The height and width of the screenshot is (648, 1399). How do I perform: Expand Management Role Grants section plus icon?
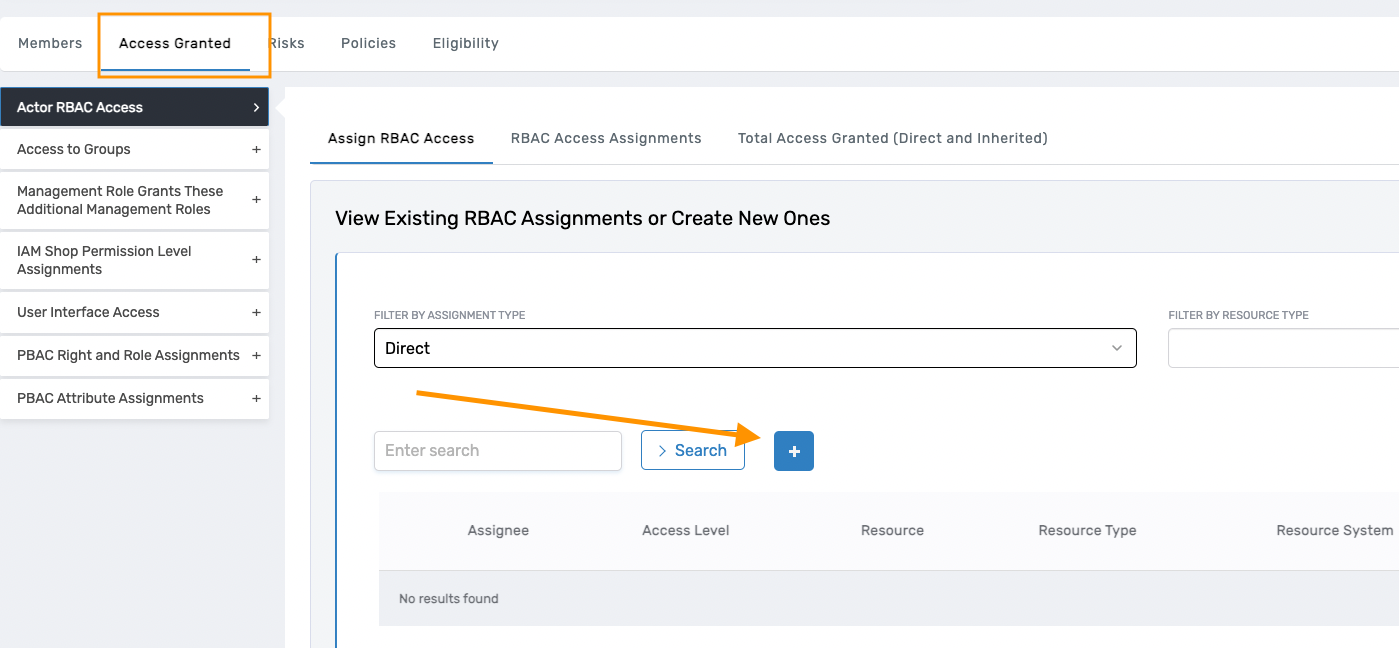coord(256,200)
